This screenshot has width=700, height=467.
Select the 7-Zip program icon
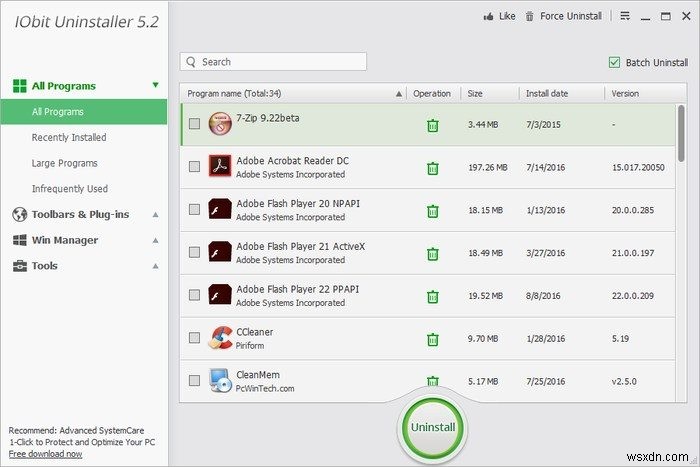click(x=220, y=124)
